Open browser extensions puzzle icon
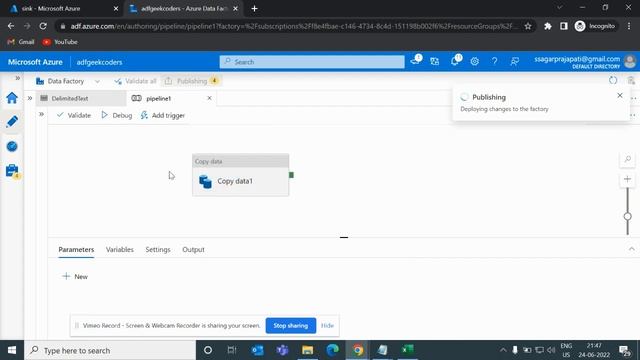640x360 pixels. click(x=548, y=26)
